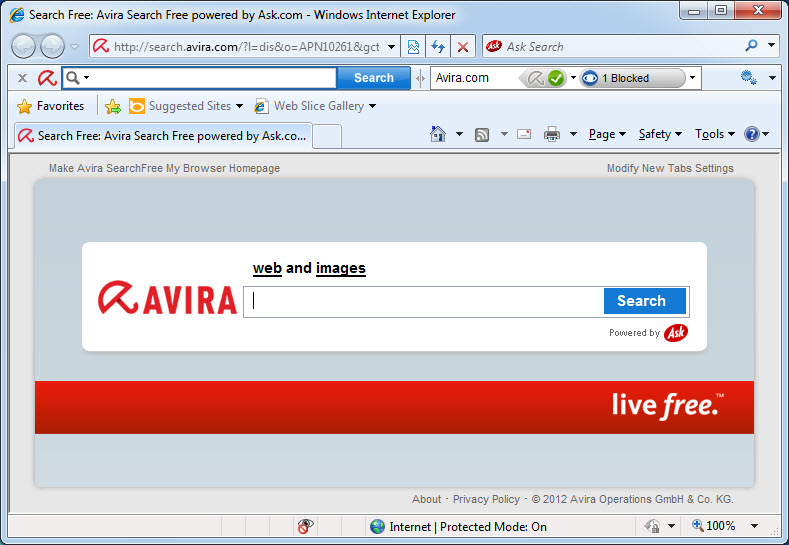Click the Avira toolbar umbrella logo
The image size is (789, 545).
click(x=47, y=78)
